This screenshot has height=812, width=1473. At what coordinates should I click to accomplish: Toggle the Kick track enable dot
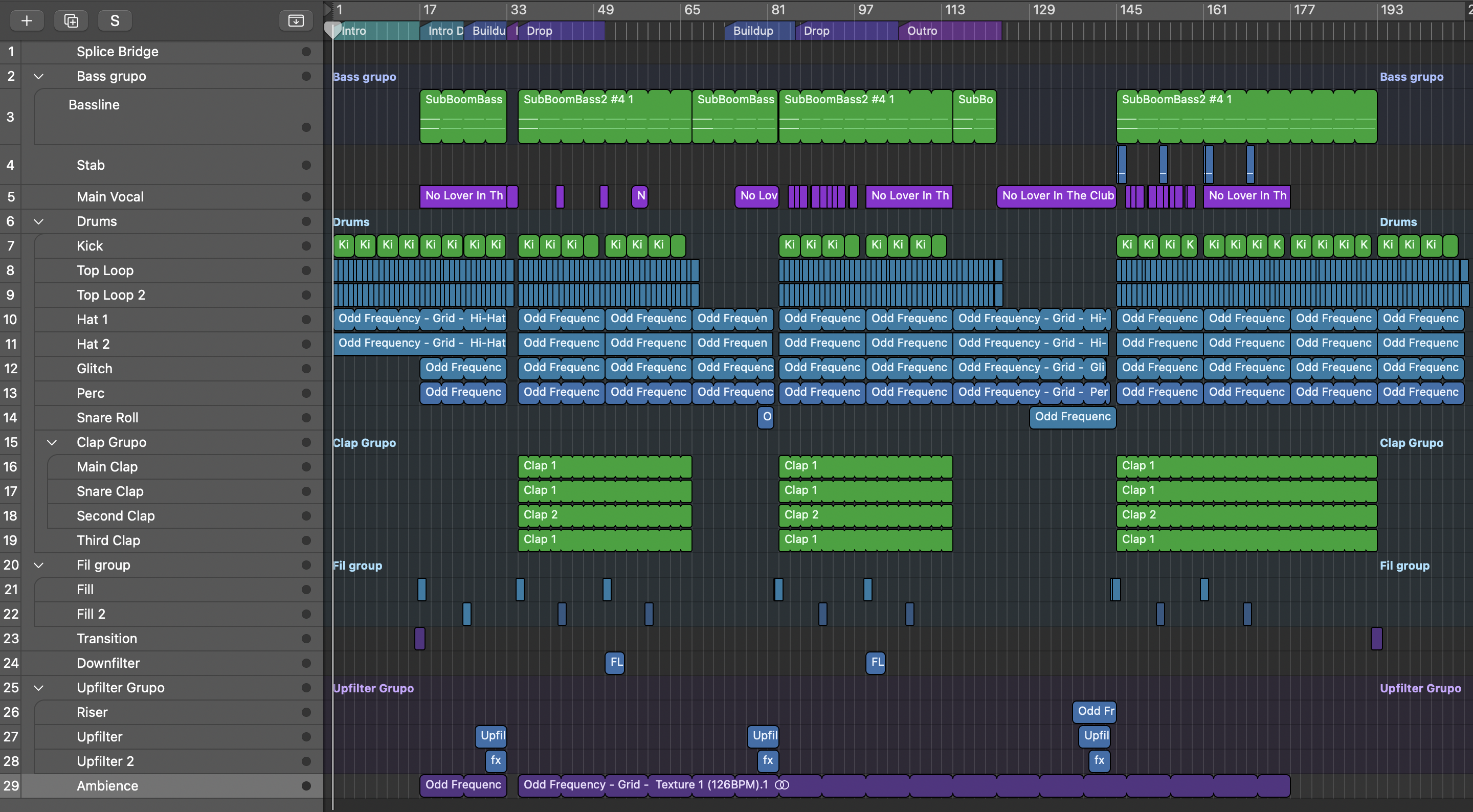point(306,246)
